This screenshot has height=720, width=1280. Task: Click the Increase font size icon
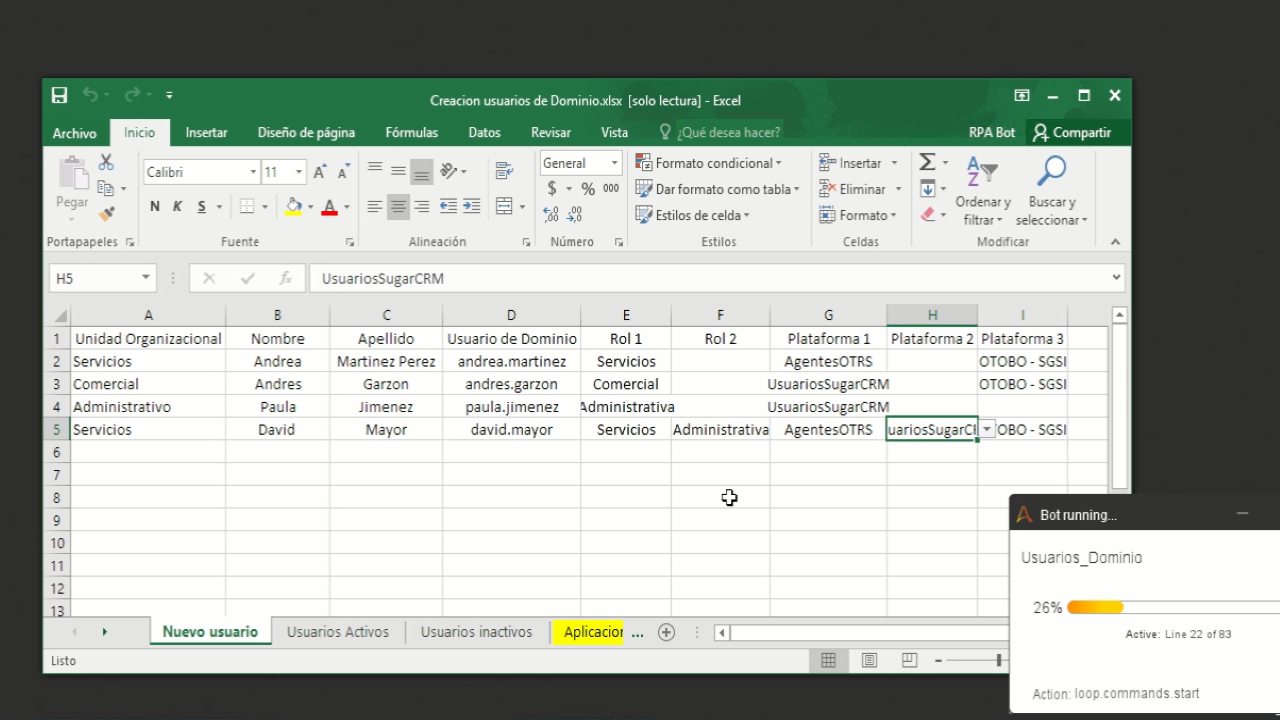[320, 172]
